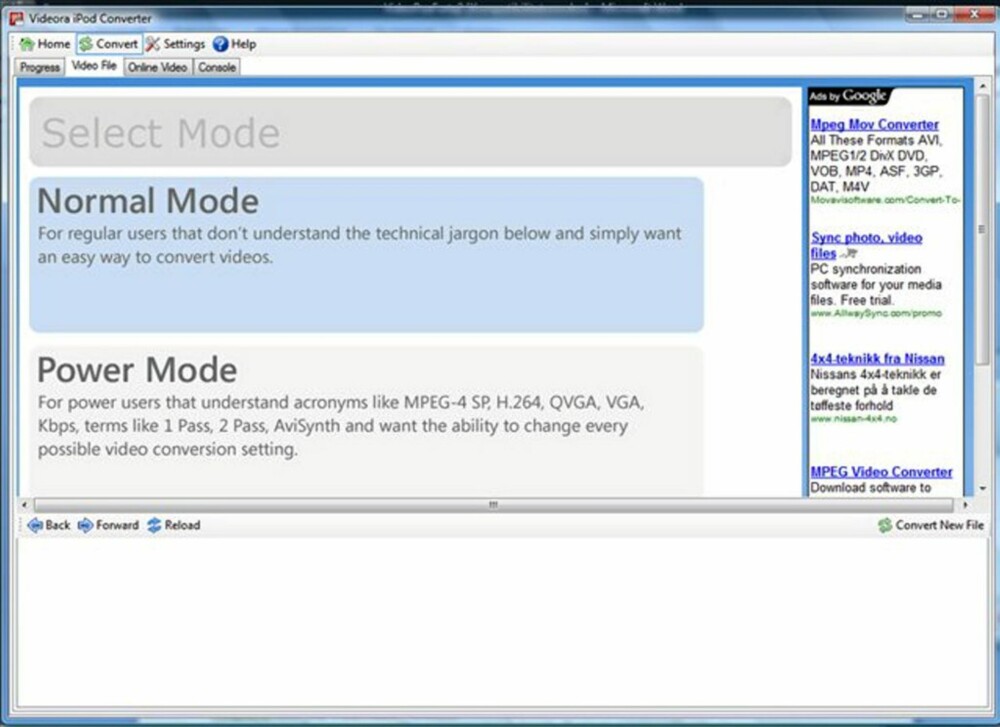Open Help toolbar label
Image resolution: width=1000 pixels, height=727 pixels.
pos(244,44)
